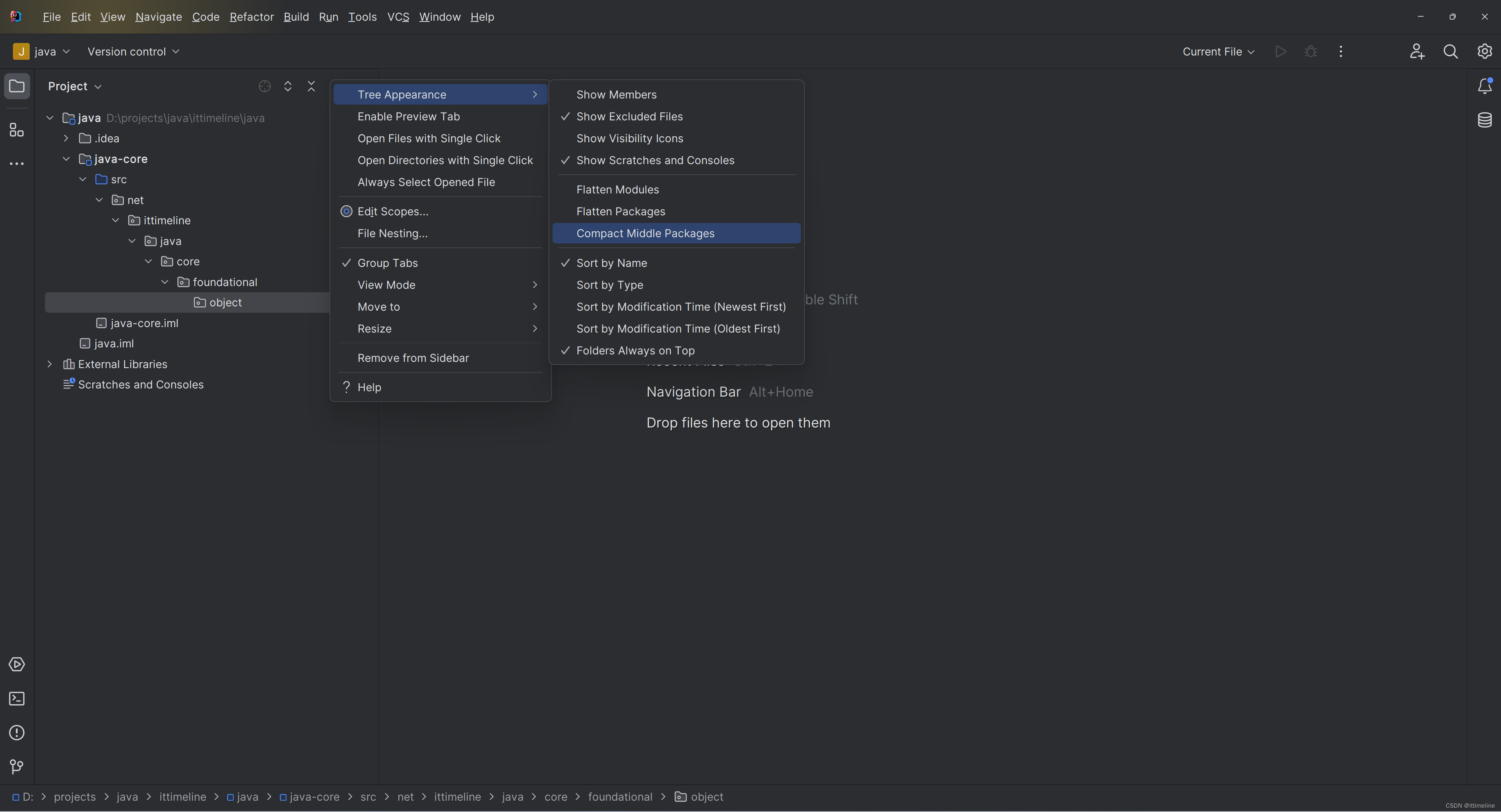Image resolution: width=1501 pixels, height=812 pixels.
Task: Toggle Show Visibility Icons option
Action: coord(677,139)
